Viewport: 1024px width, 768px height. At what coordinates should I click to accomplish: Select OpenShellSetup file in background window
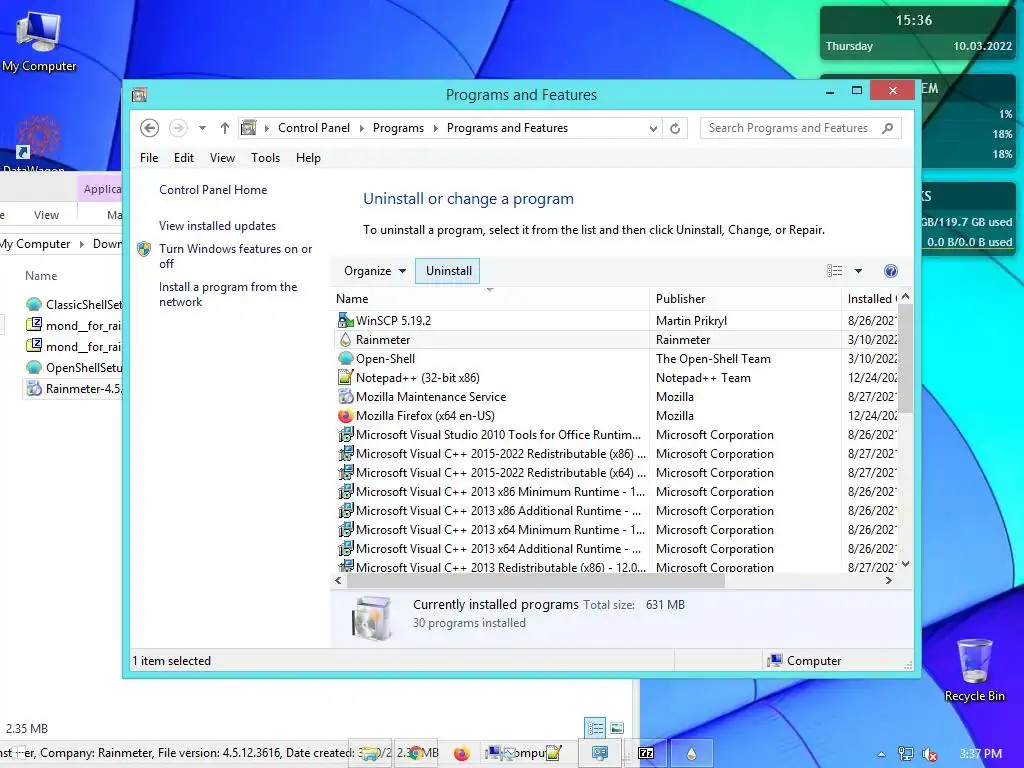click(74, 368)
